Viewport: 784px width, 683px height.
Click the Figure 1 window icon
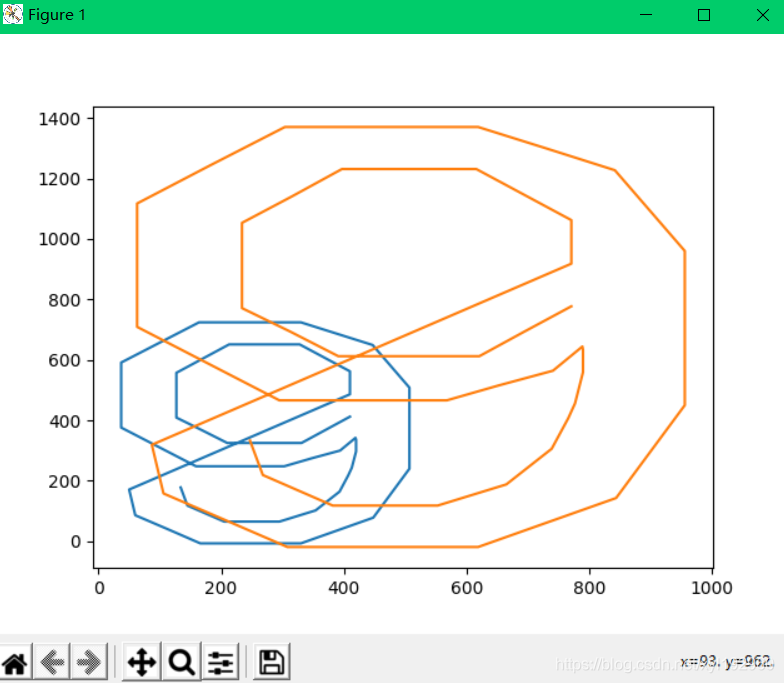(12, 14)
